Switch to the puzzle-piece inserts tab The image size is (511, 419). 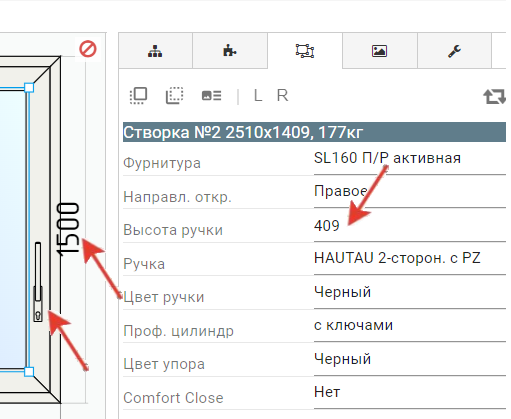coord(230,51)
